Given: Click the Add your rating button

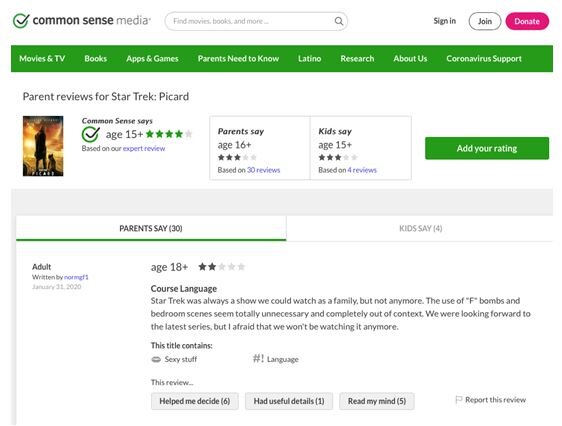Looking at the screenshot, I should pos(487,148).
